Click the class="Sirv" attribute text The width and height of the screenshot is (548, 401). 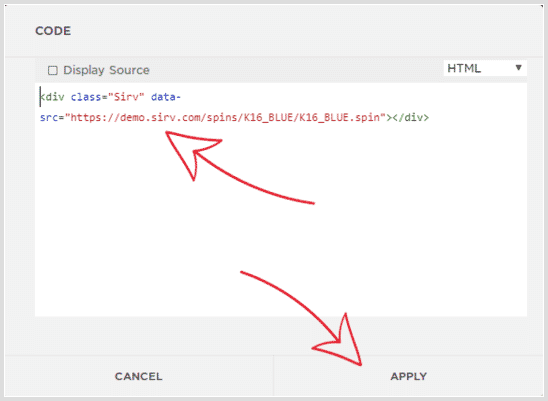(x=108, y=97)
